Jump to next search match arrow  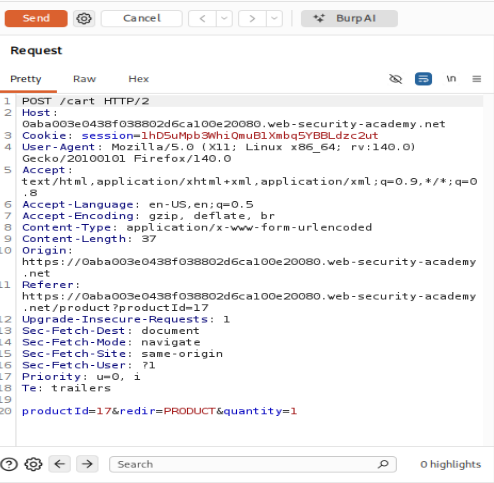click(x=87, y=464)
